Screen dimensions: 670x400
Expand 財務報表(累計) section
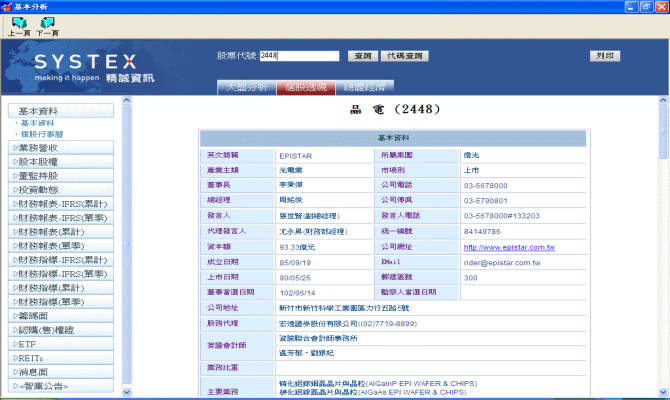[x=61, y=232]
